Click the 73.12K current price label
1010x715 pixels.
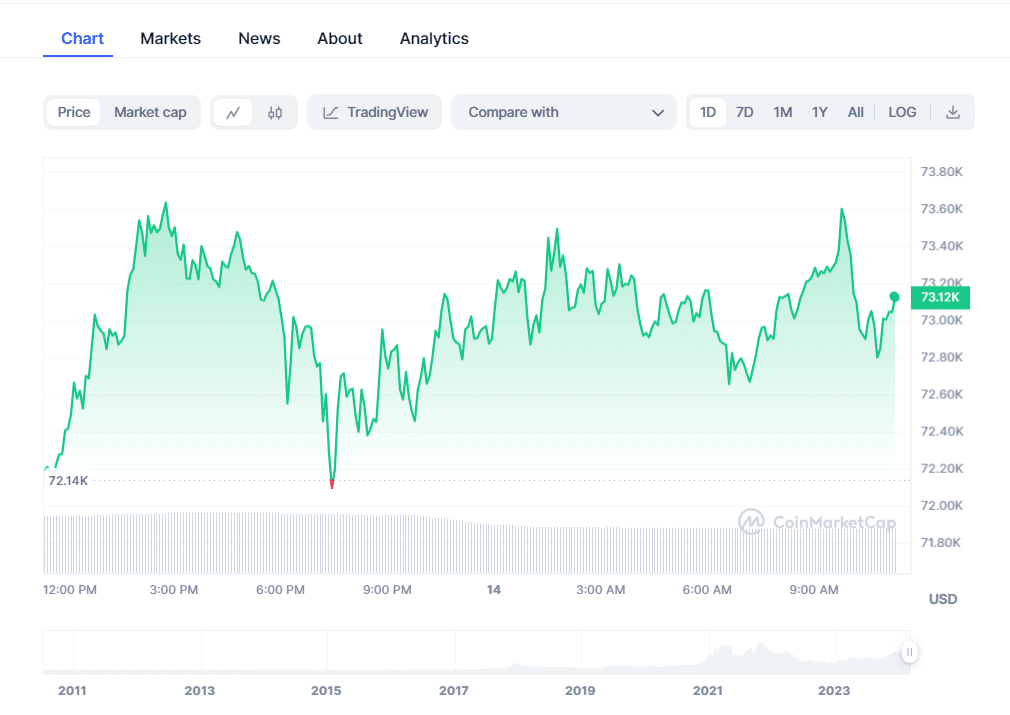(941, 297)
